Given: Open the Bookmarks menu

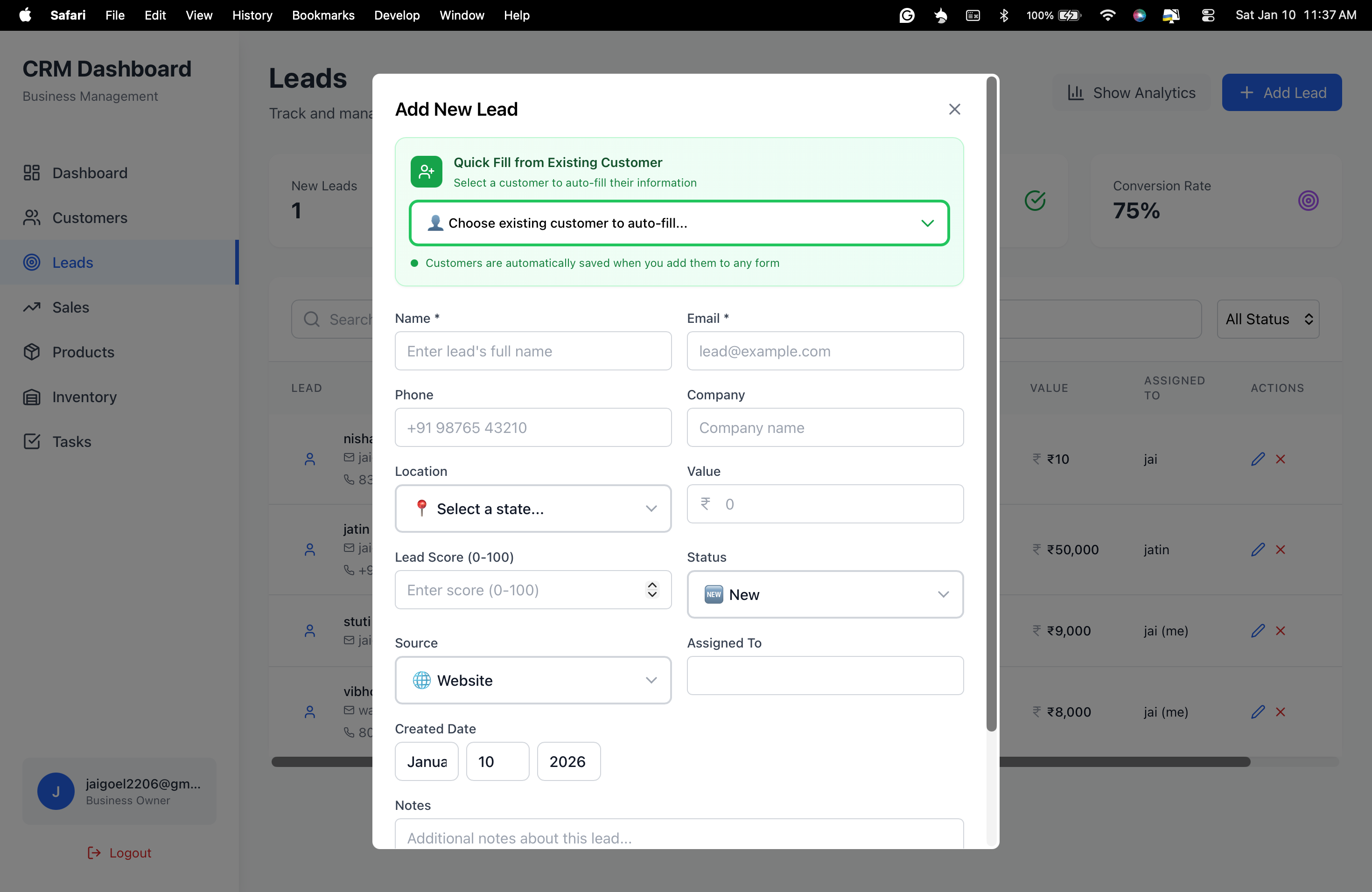Looking at the screenshot, I should click(x=323, y=15).
